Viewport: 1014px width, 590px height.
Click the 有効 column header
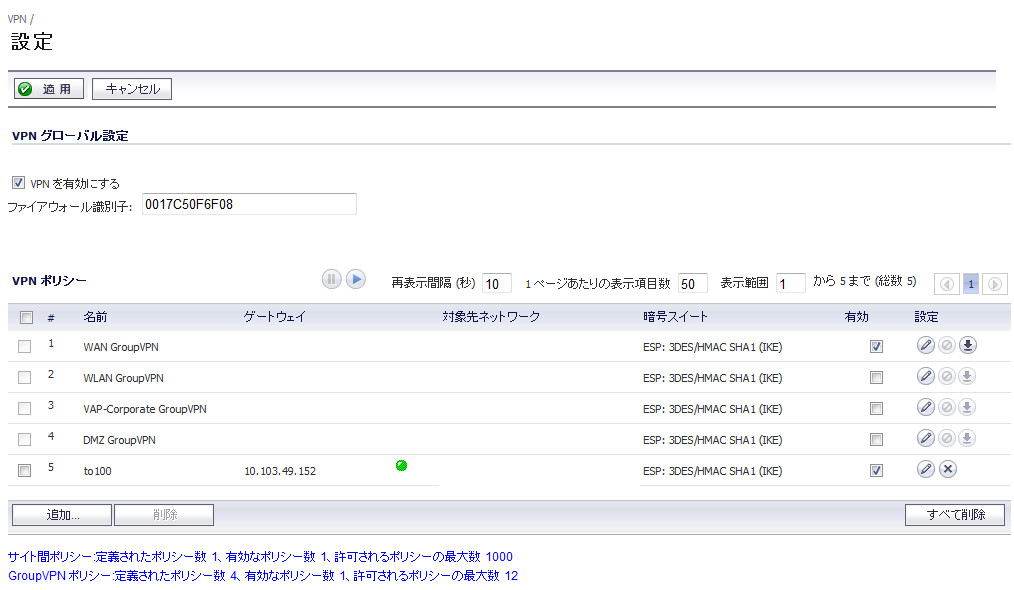click(x=856, y=317)
